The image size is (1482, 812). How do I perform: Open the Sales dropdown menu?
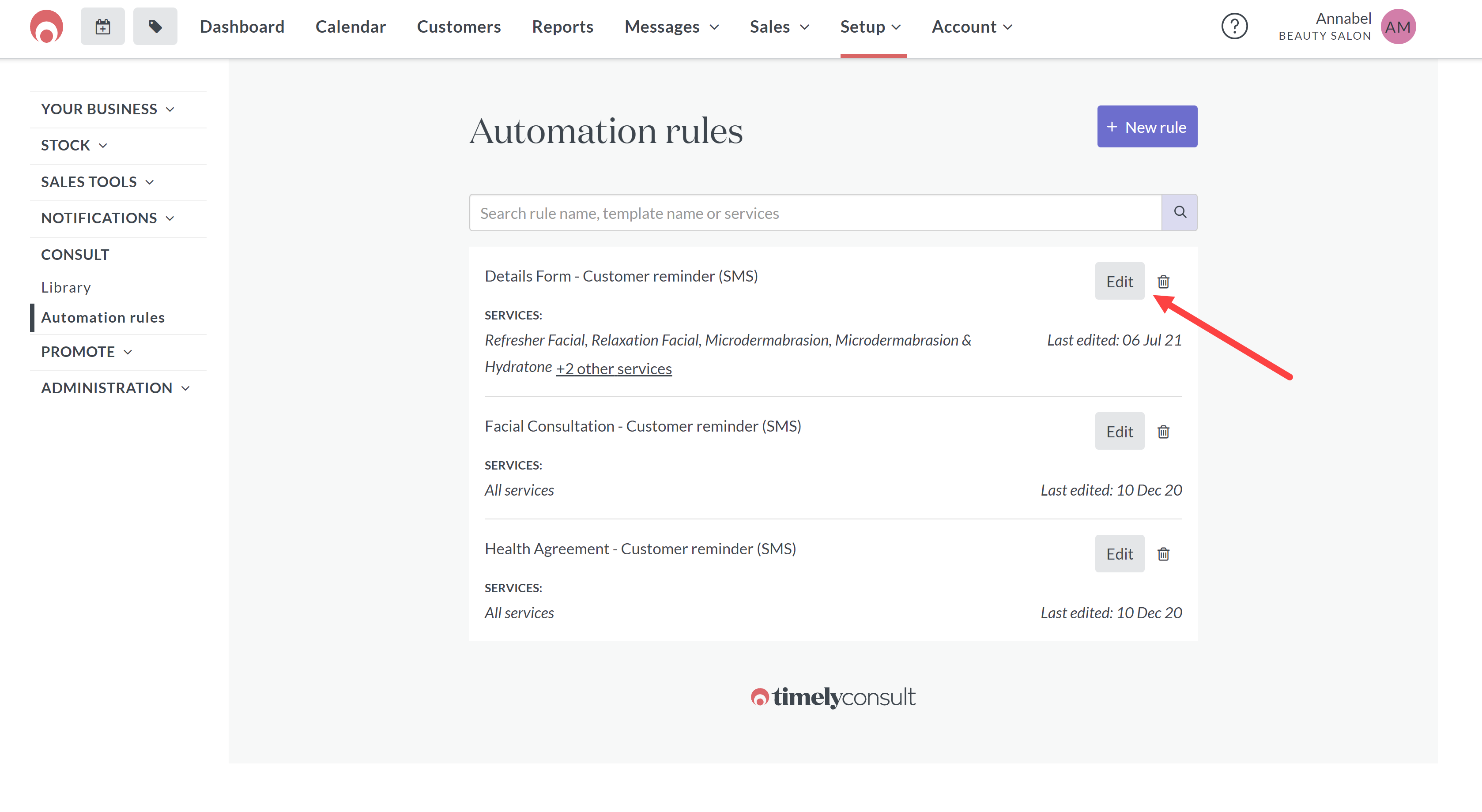pos(780,26)
